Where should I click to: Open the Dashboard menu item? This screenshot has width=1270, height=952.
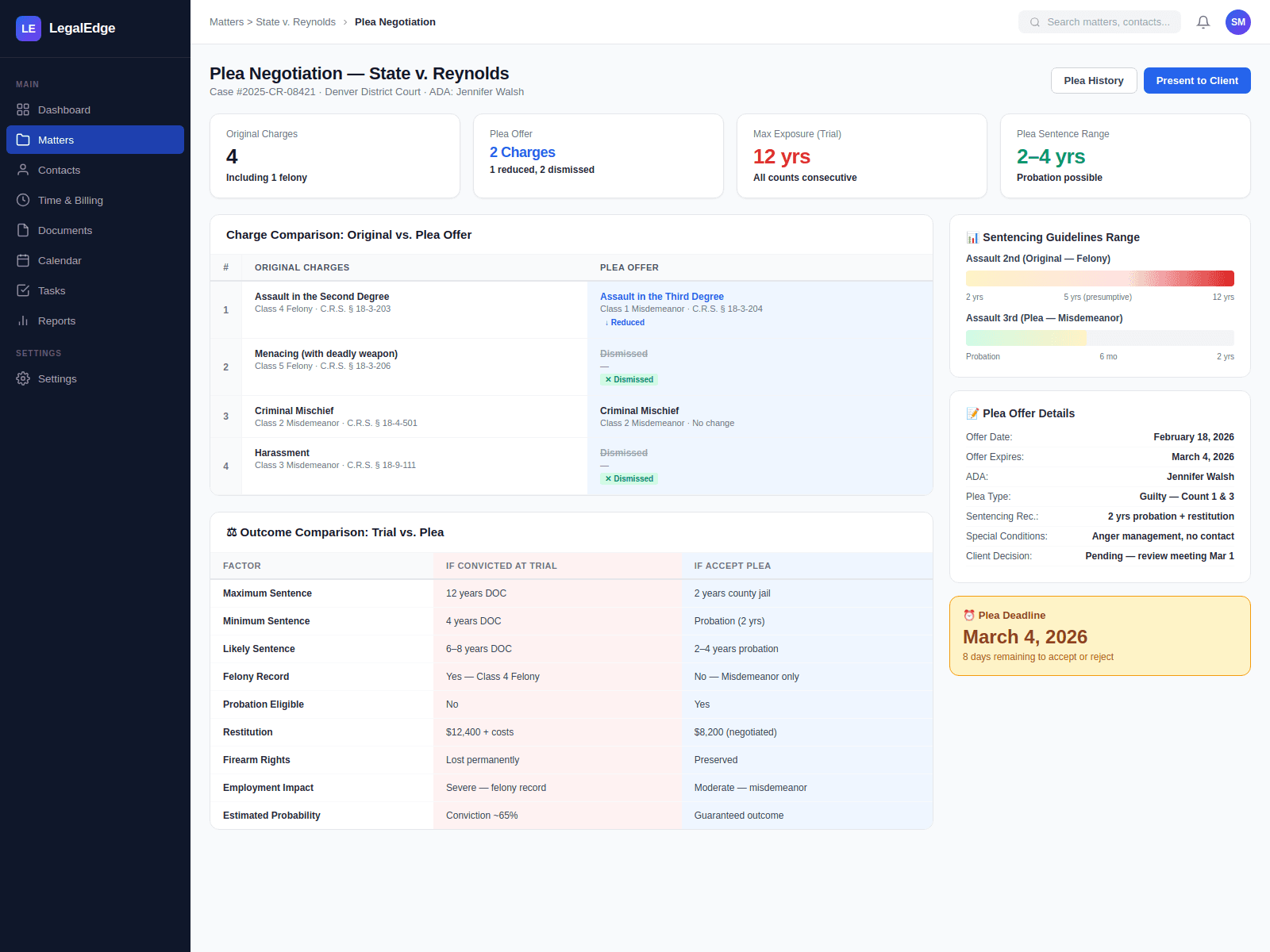pos(95,109)
